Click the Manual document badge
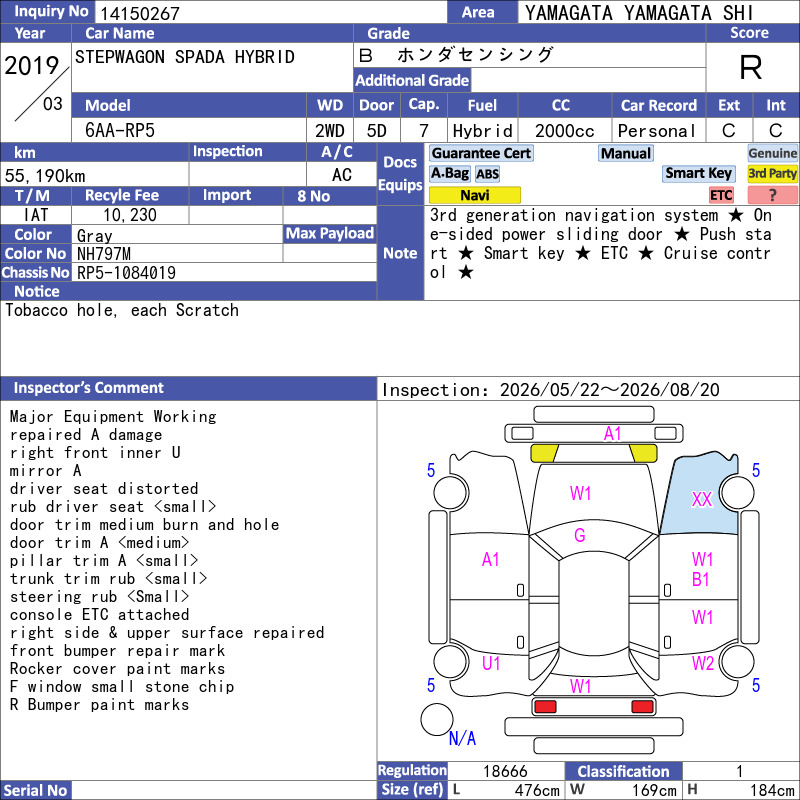Image resolution: width=800 pixels, height=800 pixels. click(x=626, y=153)
